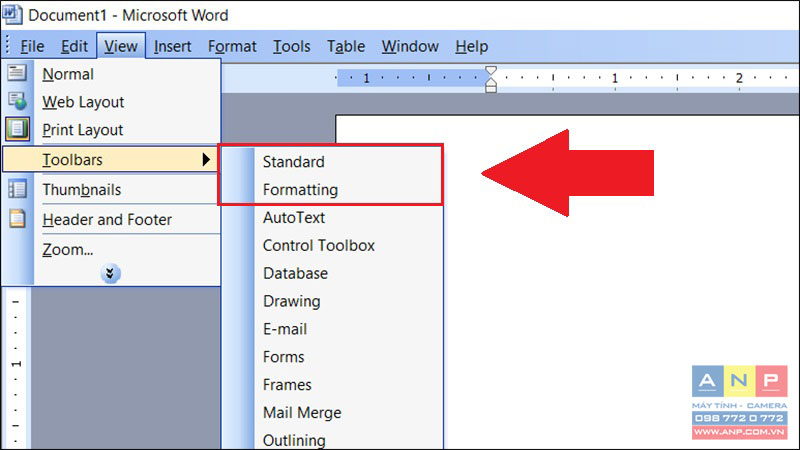Open the Tools menu
This screenshot has height=450, width=800.
click(x=292, y=46)
